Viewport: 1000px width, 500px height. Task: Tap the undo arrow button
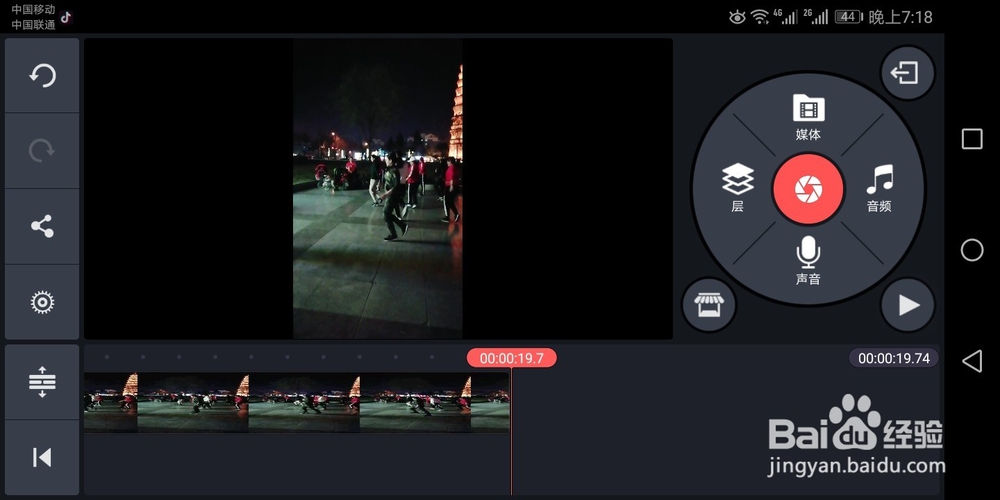pos(42,75)
